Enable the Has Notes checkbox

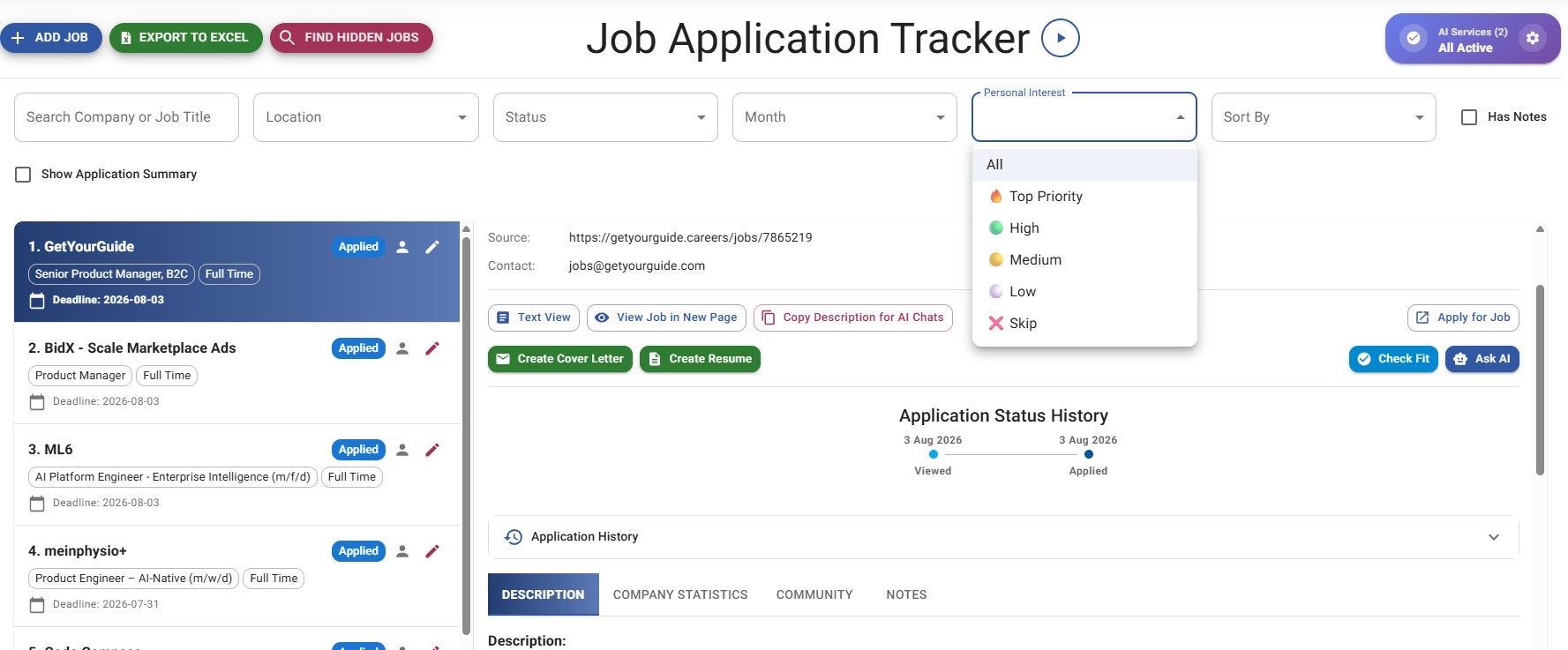point(1469,117)
